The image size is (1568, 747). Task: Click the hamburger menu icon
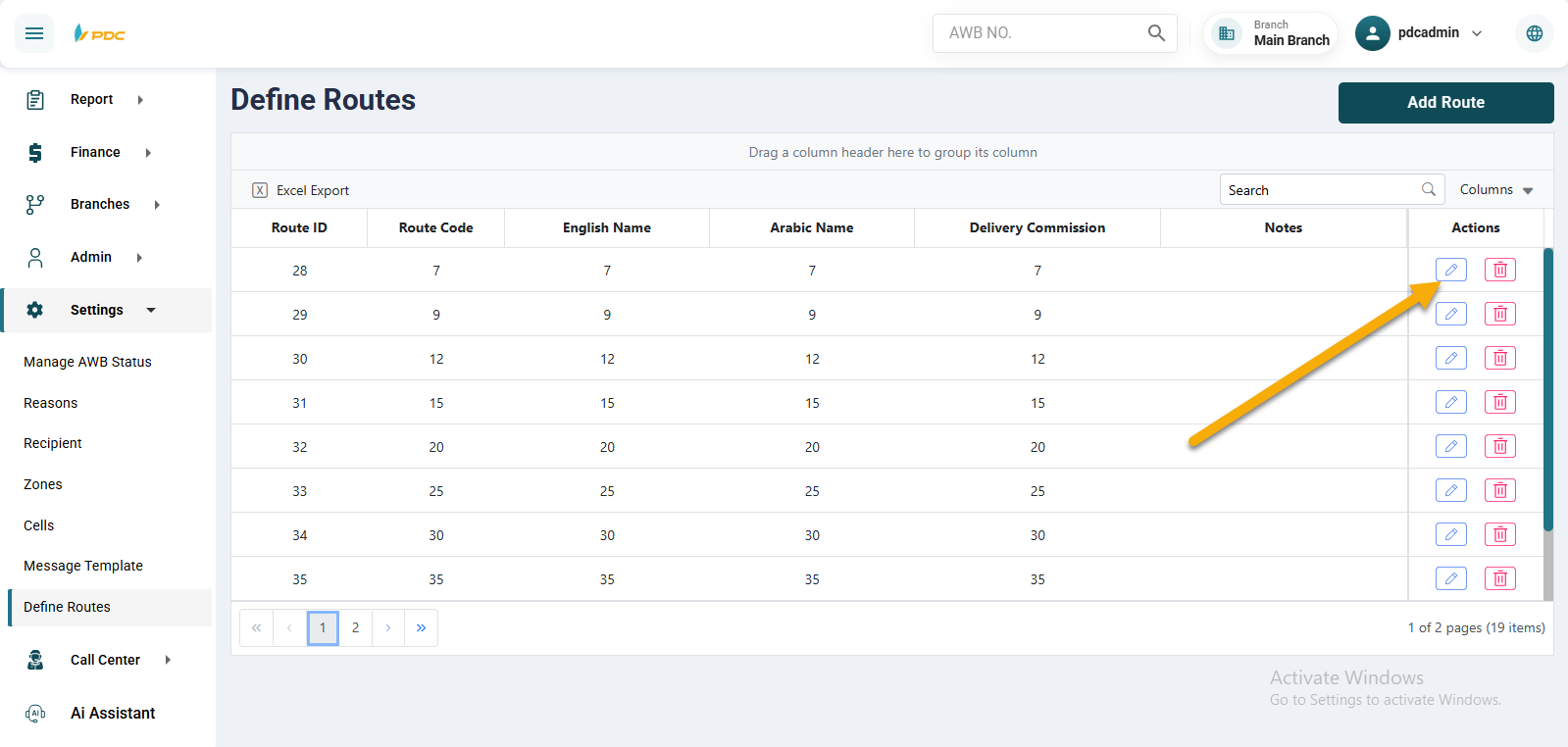click(x=34, y=33)
